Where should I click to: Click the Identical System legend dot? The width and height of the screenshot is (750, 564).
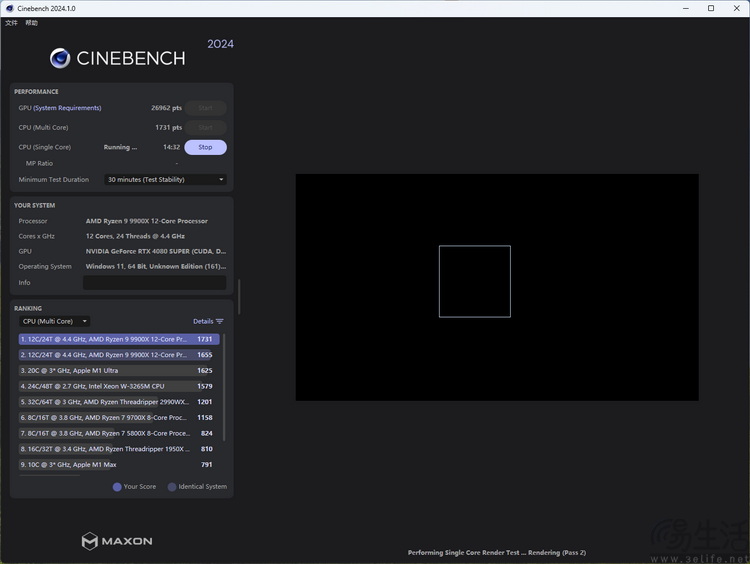pyautogui.click(x=172, y=487)
